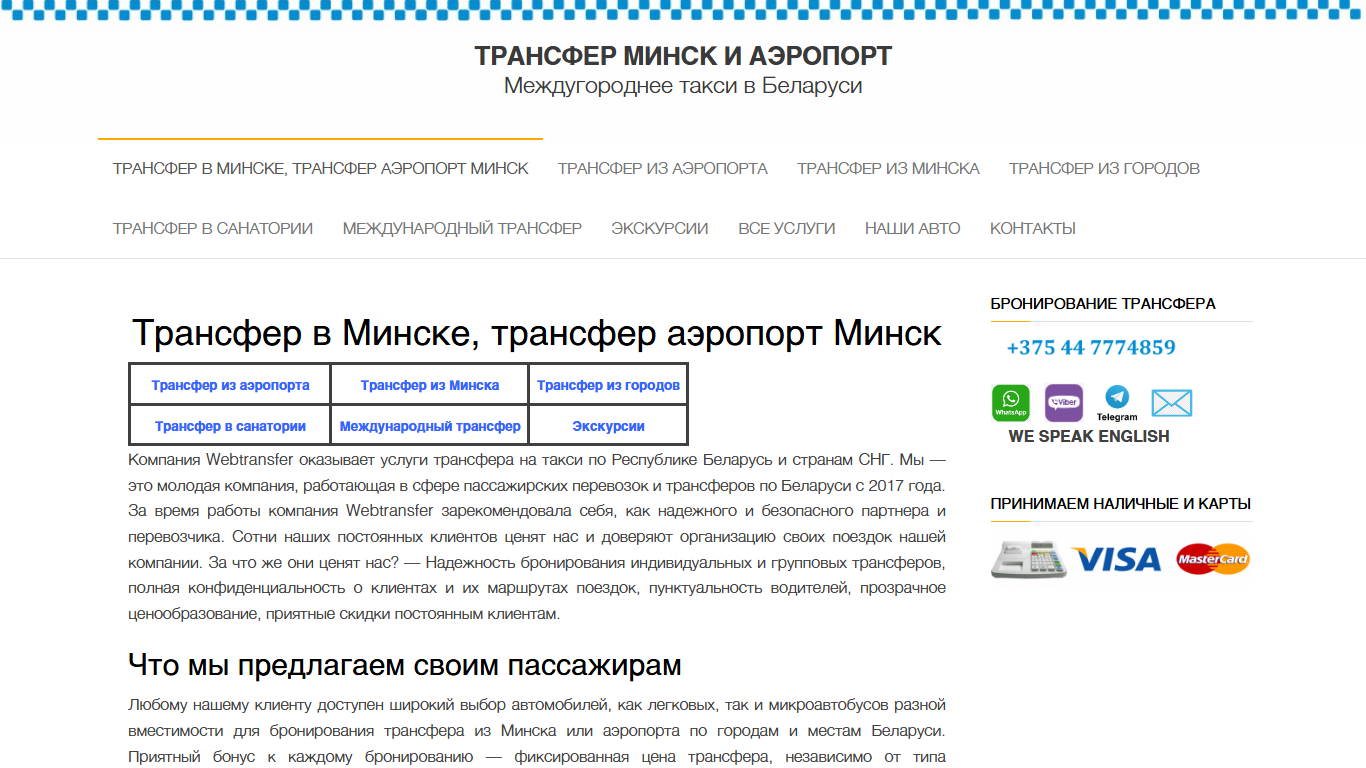
Task: Click heading Что мы предлагаем своим пассажирам
Action: point(405,665)
